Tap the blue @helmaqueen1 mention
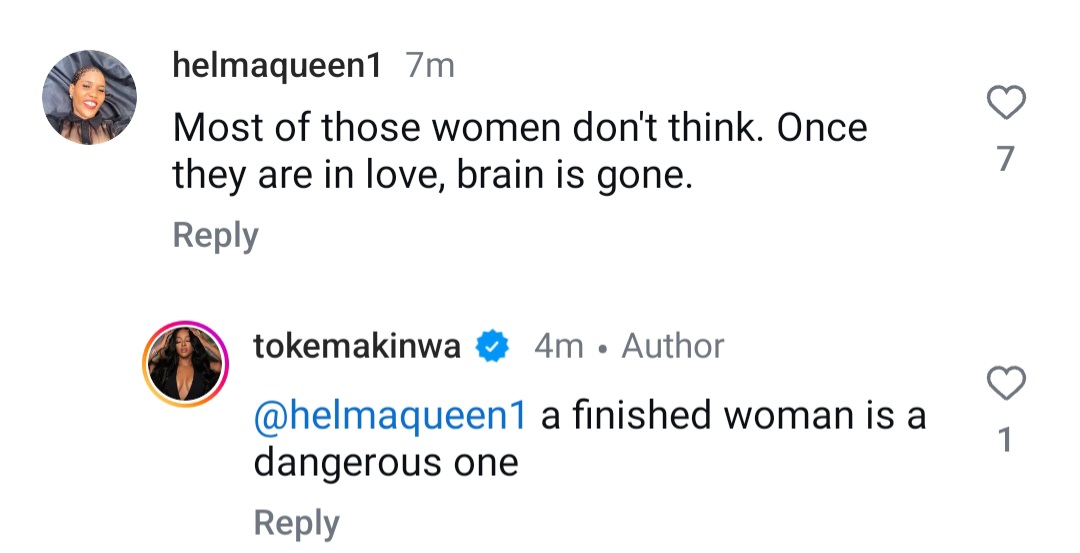Screen dimensions: 1080x553 [390, 416]
